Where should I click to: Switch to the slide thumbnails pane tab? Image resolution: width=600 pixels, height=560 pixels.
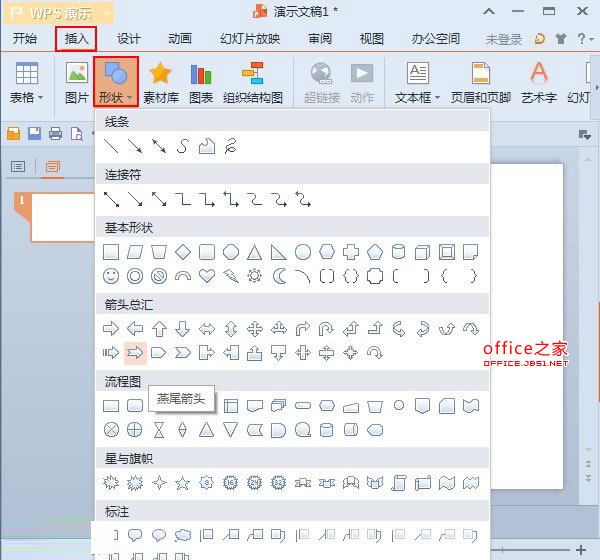[52, 166]
